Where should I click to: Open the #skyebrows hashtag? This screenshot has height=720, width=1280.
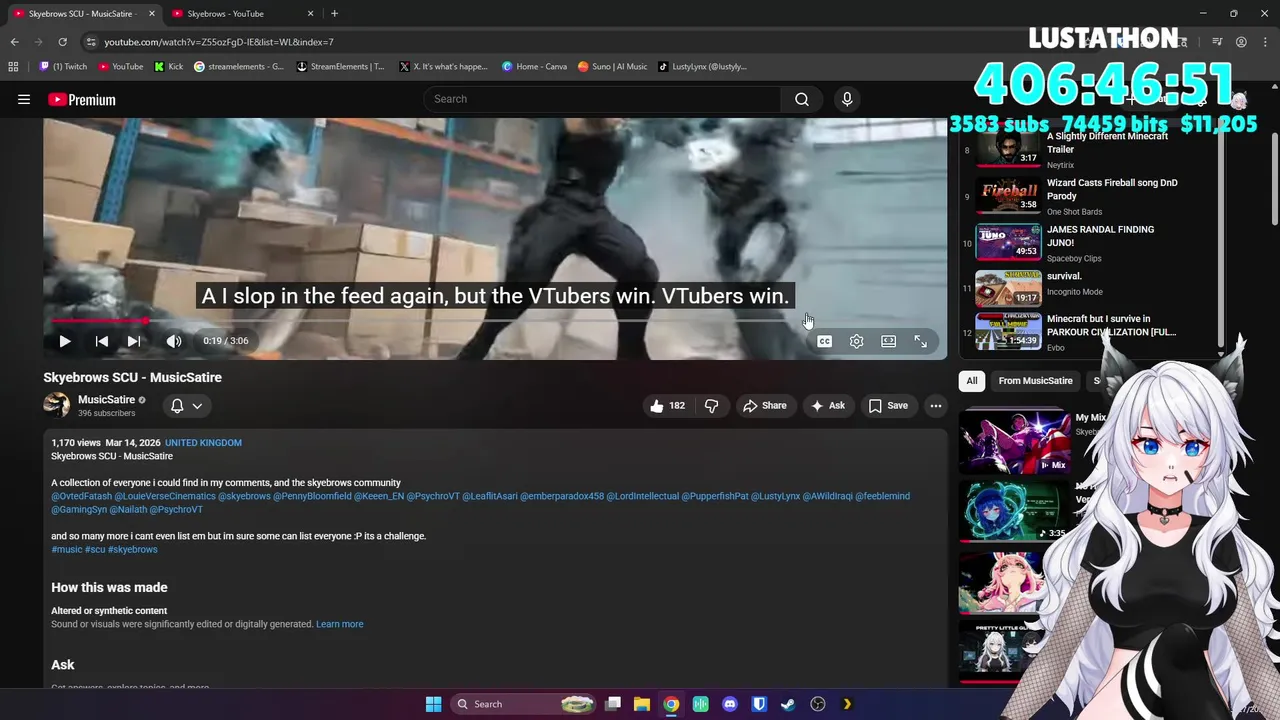(x=132, y=549)
